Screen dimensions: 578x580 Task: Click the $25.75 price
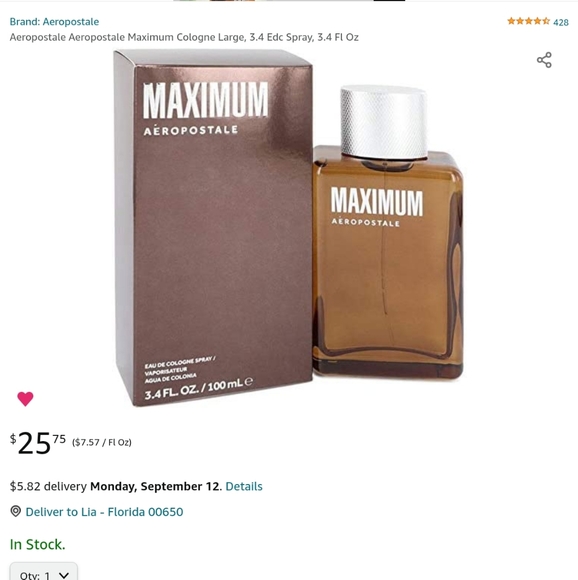[x=38, y=442]
